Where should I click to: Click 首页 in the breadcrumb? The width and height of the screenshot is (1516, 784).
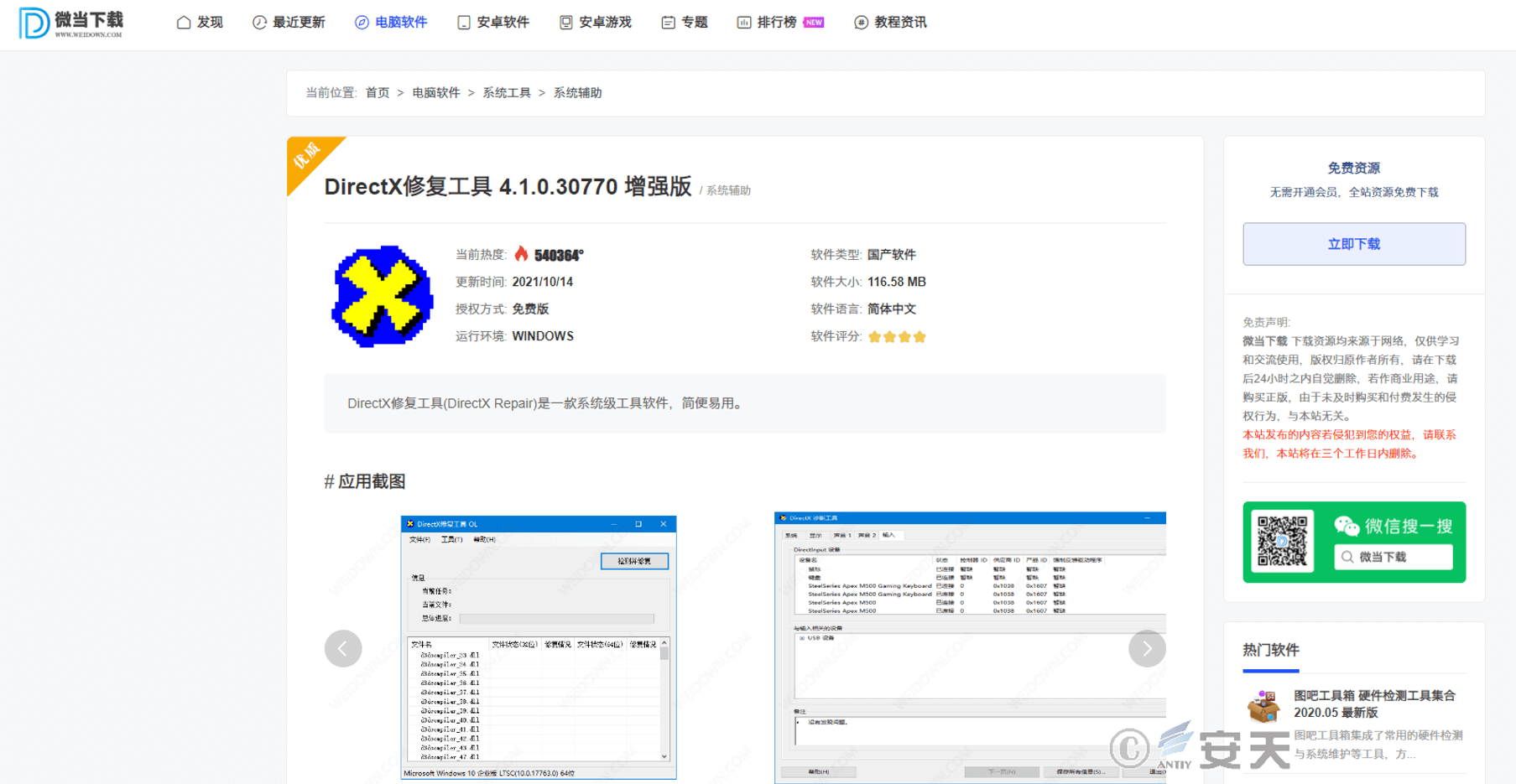pos(378,93)
